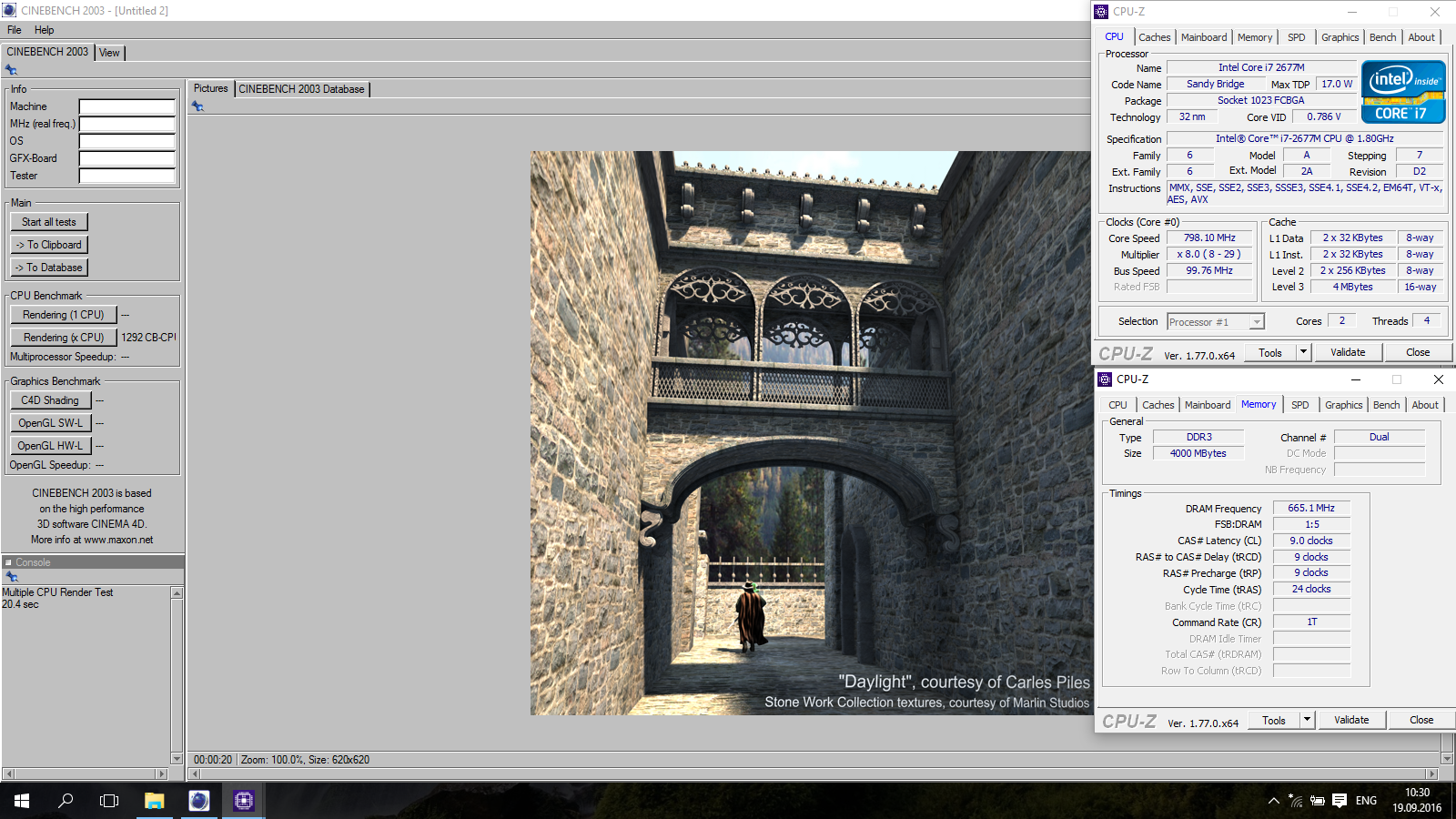Screen dimensions: 1456x819
Task: Run the OpenGL HW-L benchmark
Action: [51, 446]
